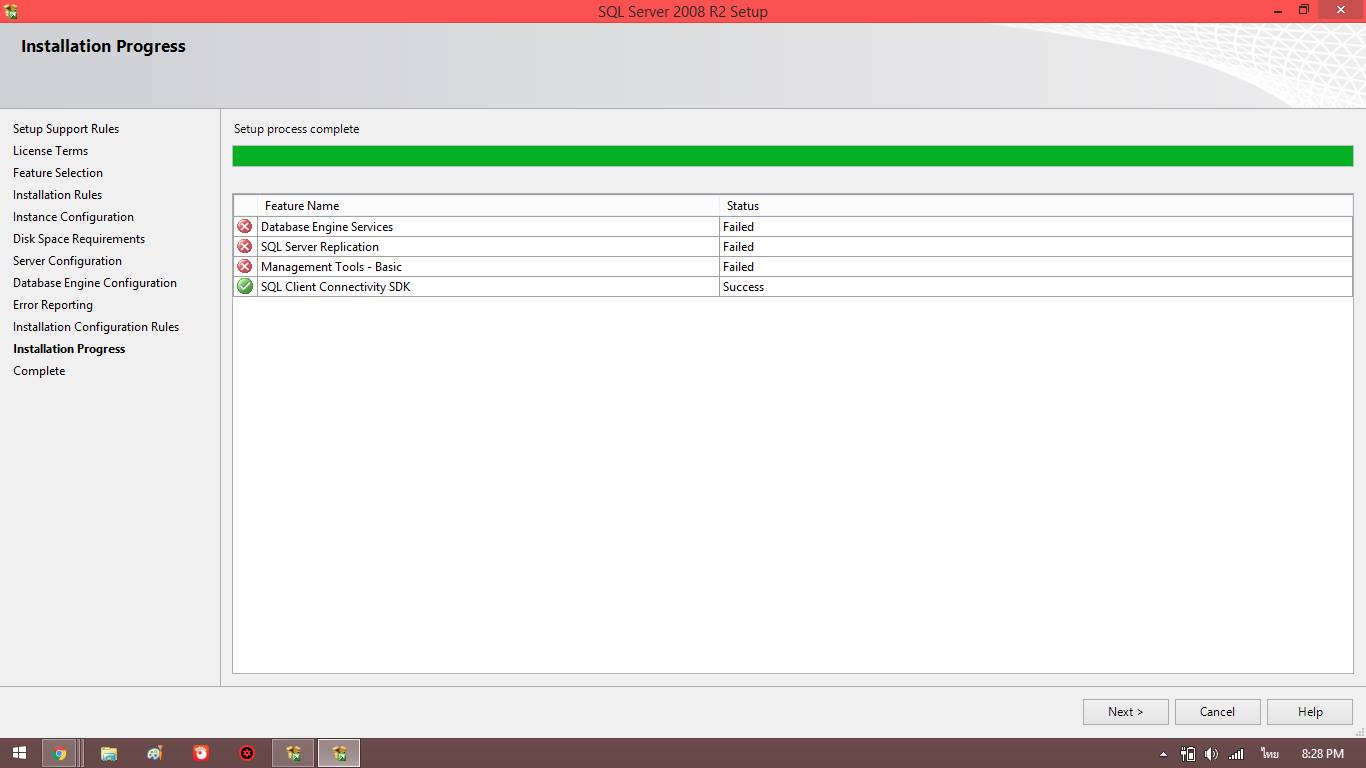The width and height of the screenshot is (1366, 768).
Task: Select the SQL Server Replication feature name
Action: tap(320, 247)
